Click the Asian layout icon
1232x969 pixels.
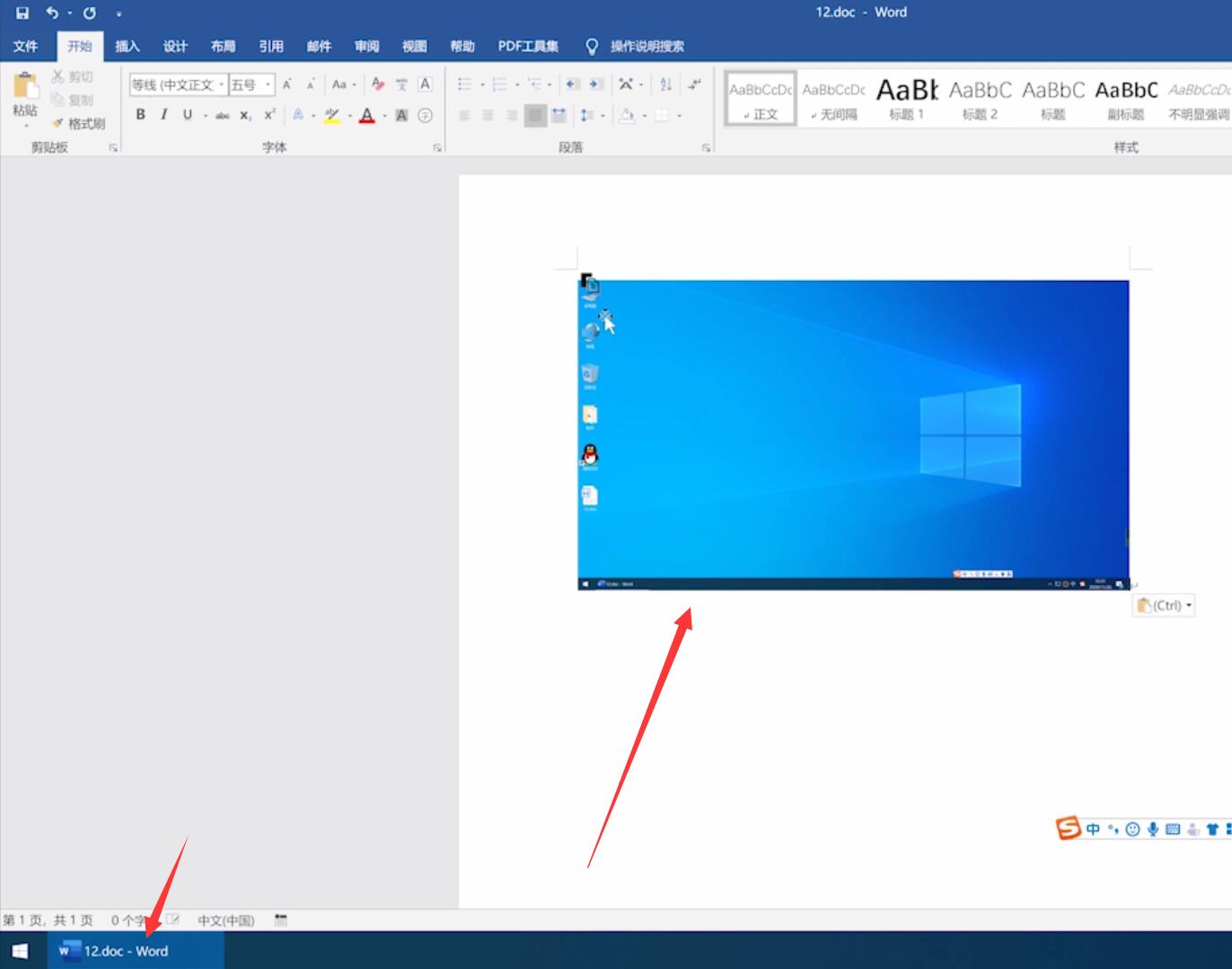pos(626,84)
